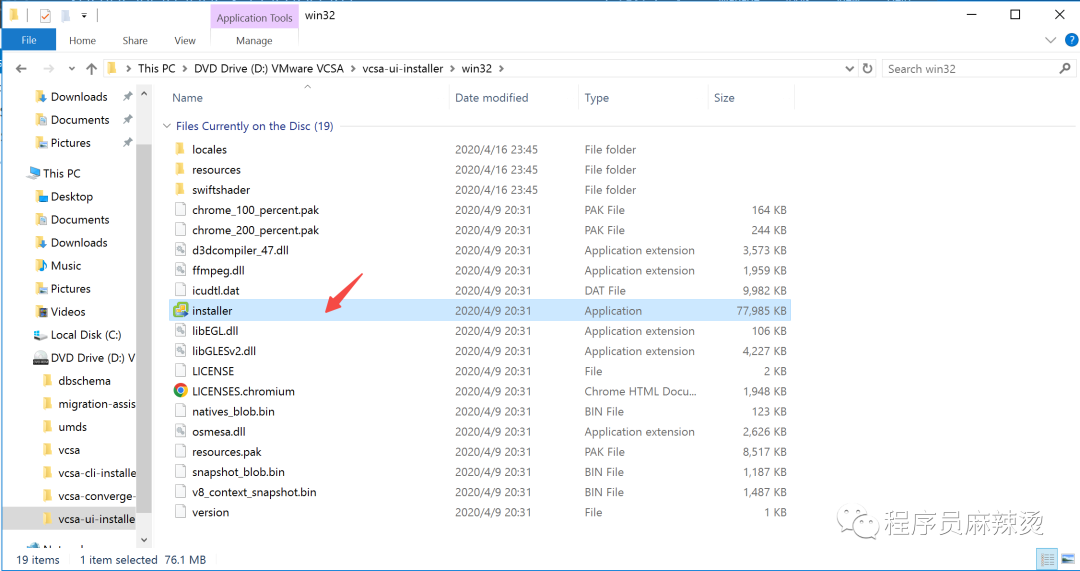The height and width of the screenshot is (571, 1080).
Task: Click the Back navigation arrow
Action: tap(21, 69)
